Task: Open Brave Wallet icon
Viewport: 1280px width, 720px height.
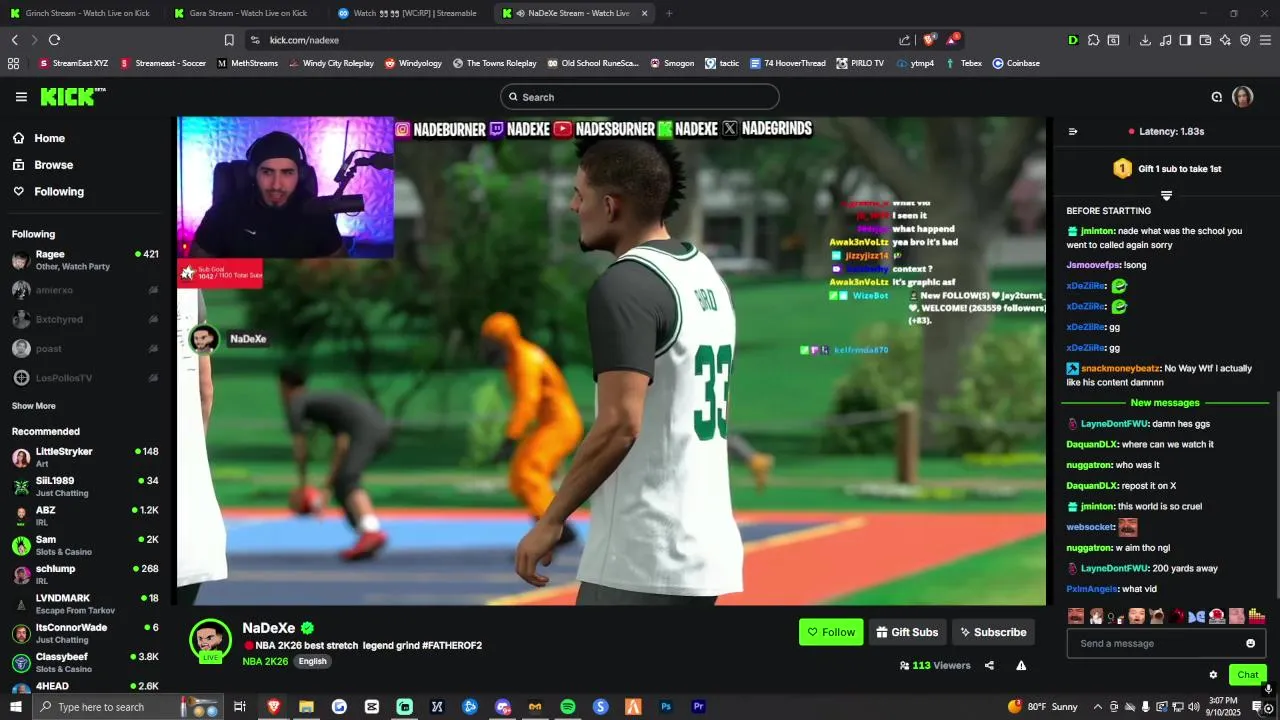Action: [1205, 40]
